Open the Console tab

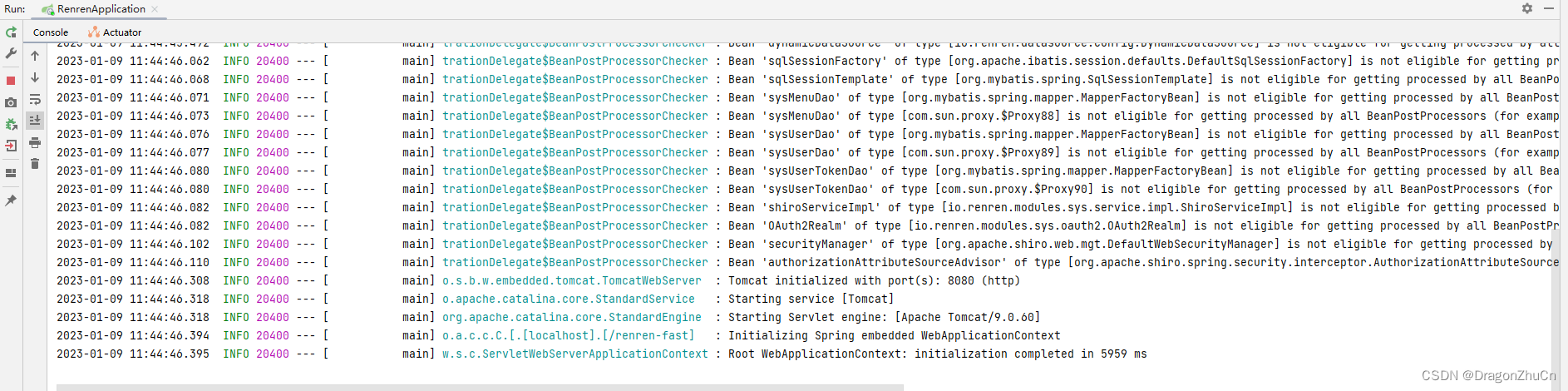(51, 32)
